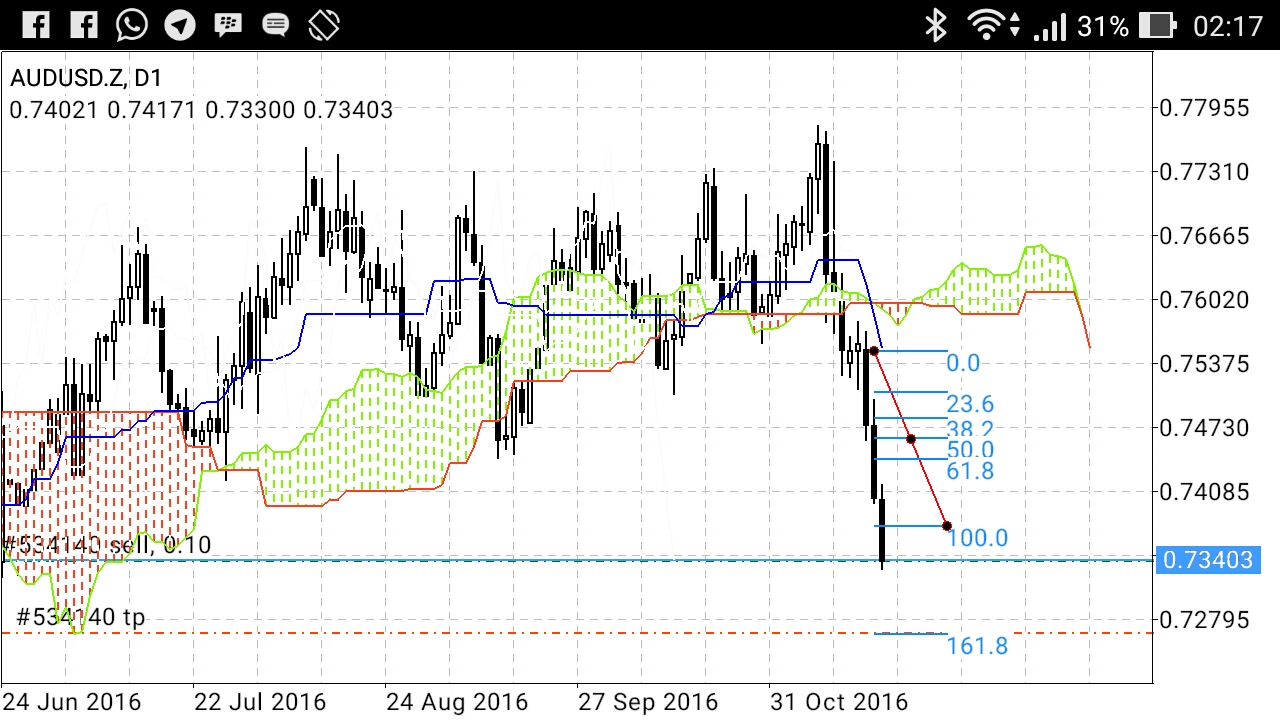
Task: Tap the 02:17 clock
Action: tap(1229, 26)
